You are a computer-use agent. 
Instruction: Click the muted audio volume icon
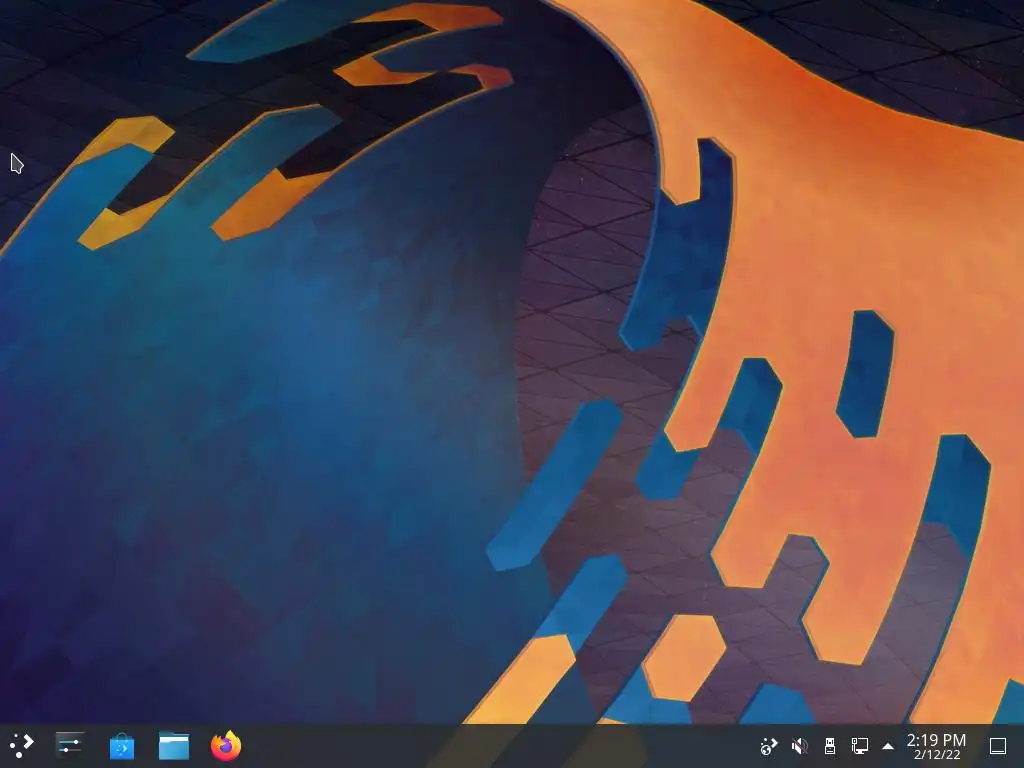click(799, 746)
